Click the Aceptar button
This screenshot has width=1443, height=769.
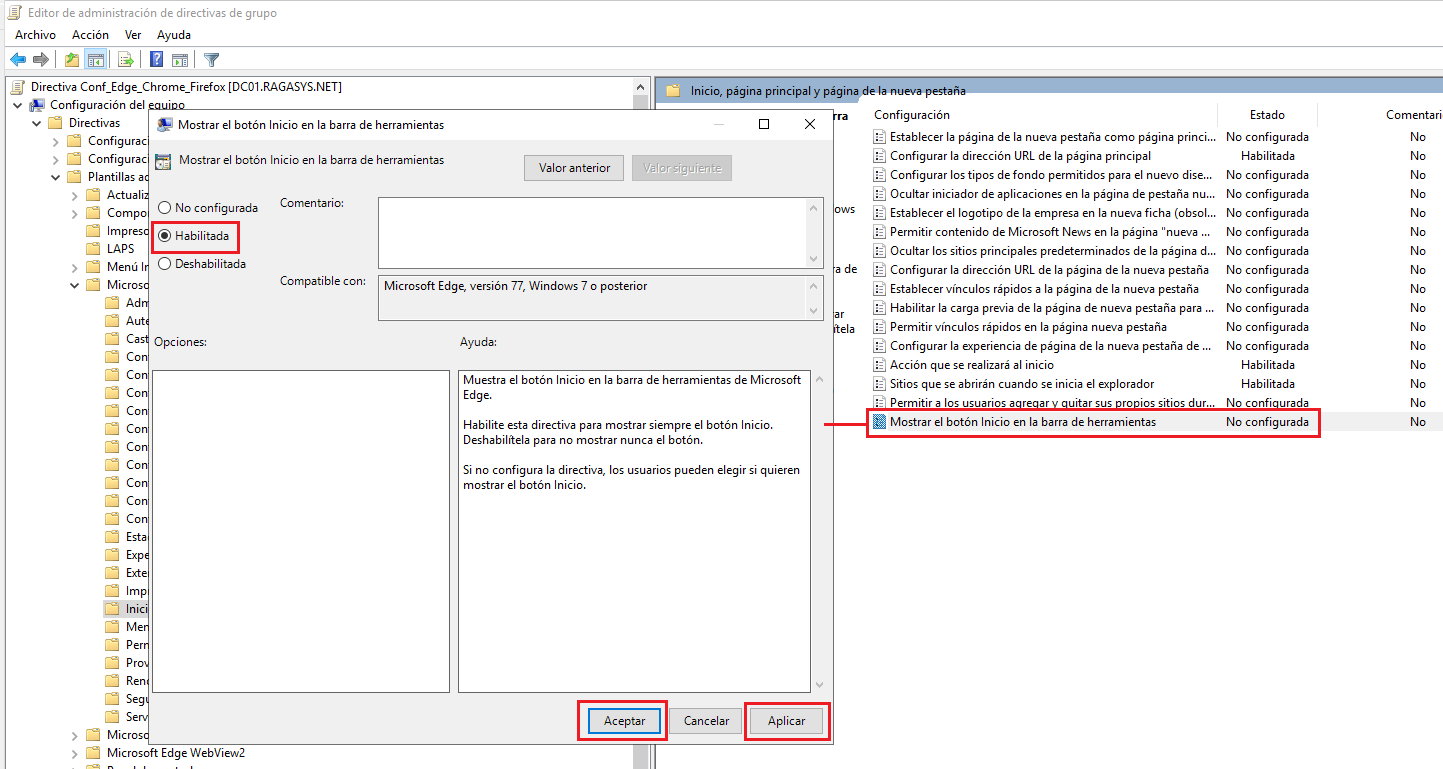point(622,720)
